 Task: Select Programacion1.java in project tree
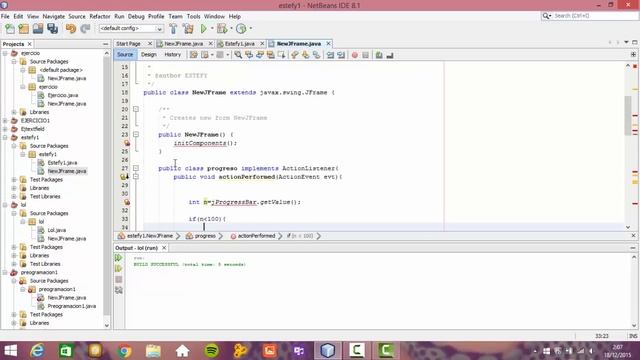point(71,306)
